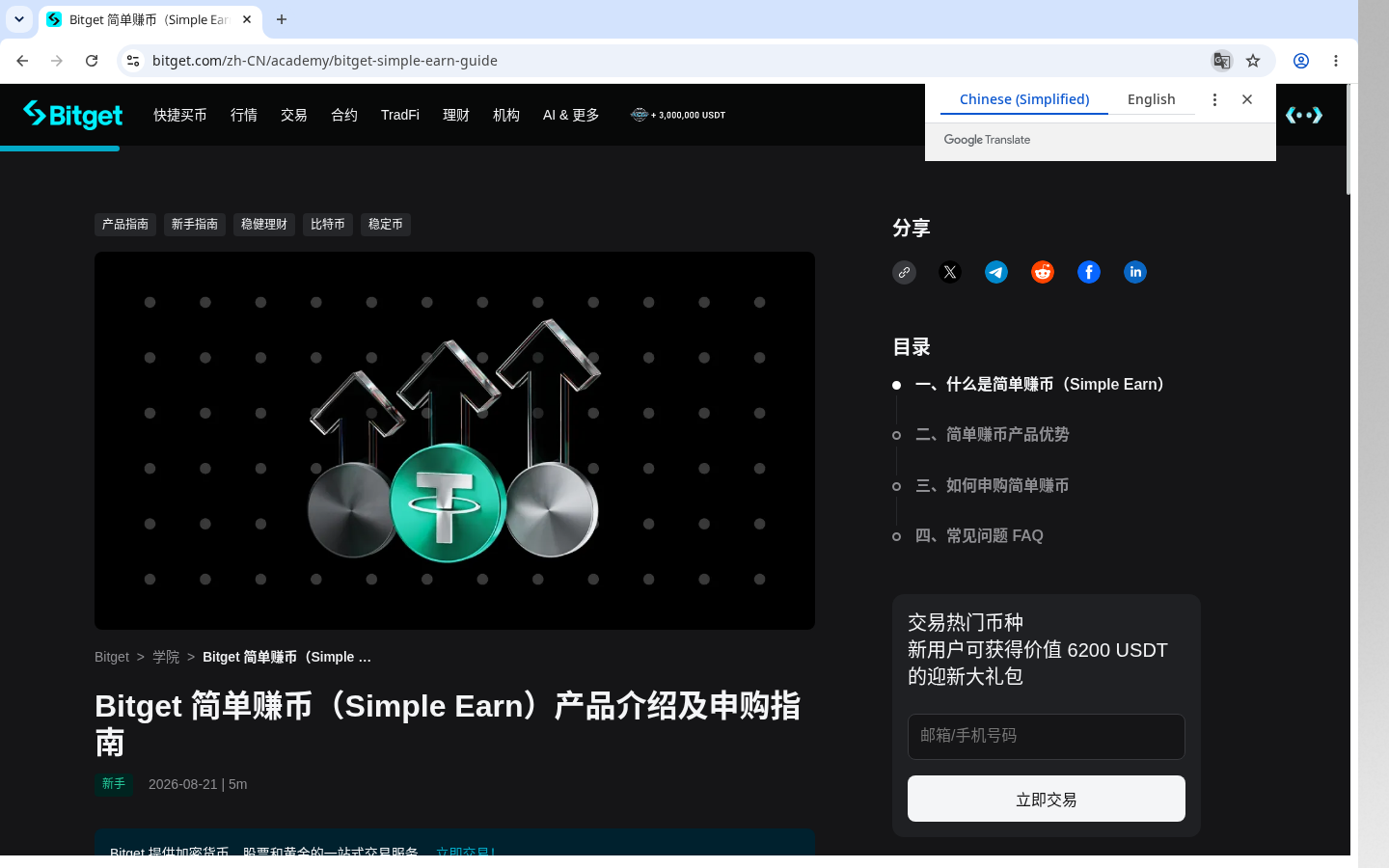Click 学院 breadcrumb link
The height and width of the screenshot is (868, 1389).
tap(166, 657)
